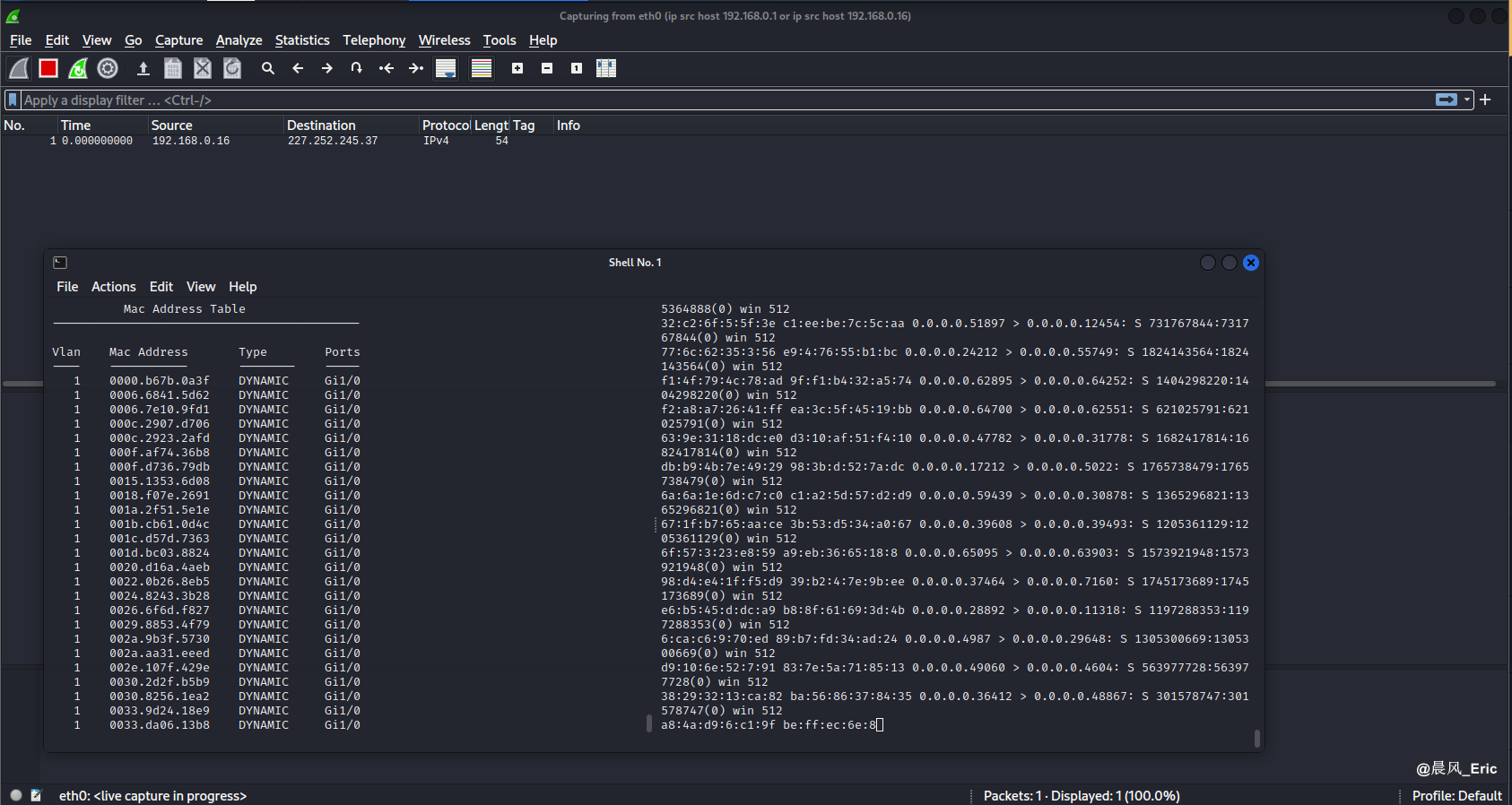The width and height of the screenshot is (1512, 805).
Task: Open the terminal View menu
Action: pyautogui.click(x=201, y=287)
